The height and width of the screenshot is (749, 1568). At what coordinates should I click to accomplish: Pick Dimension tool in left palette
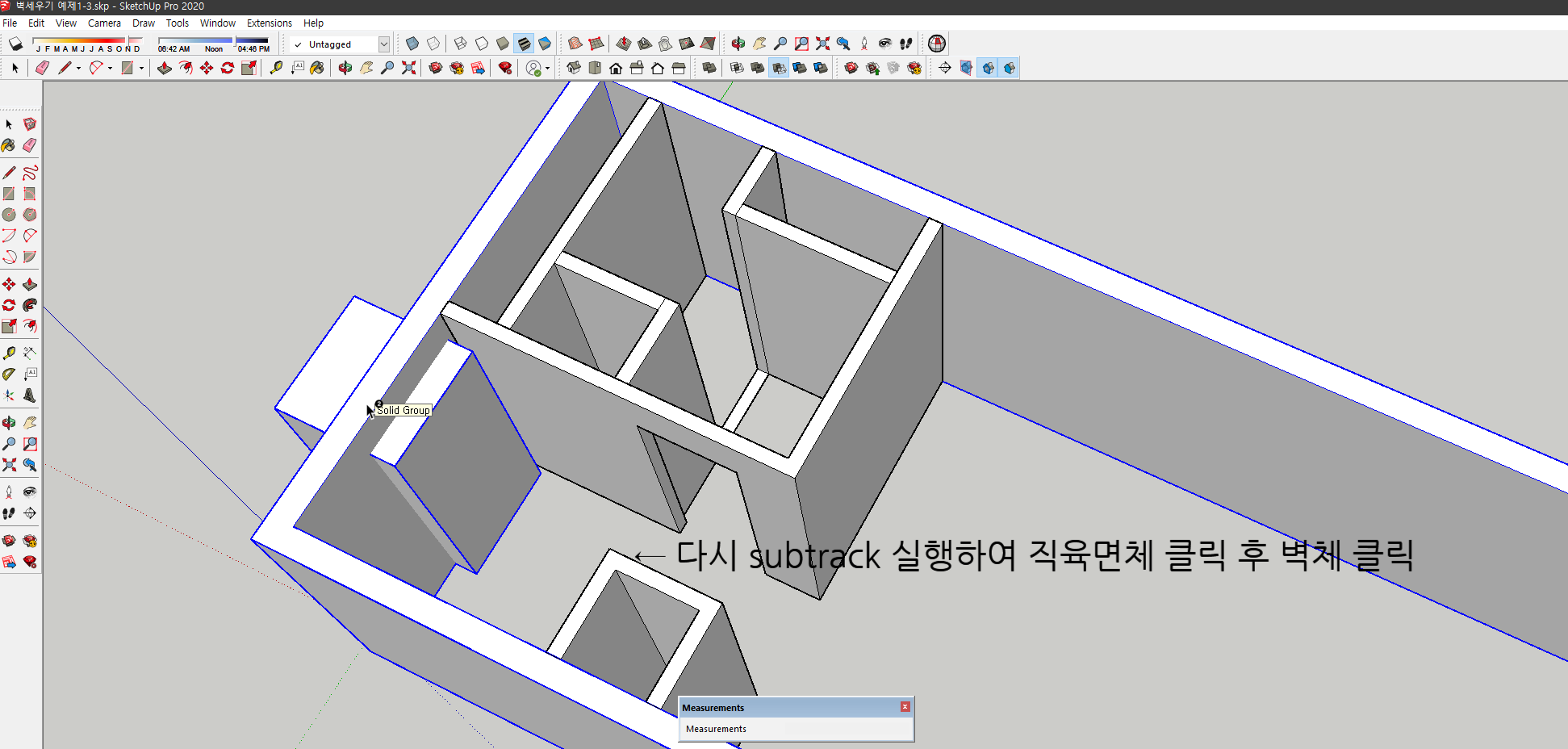click(30, 354)
